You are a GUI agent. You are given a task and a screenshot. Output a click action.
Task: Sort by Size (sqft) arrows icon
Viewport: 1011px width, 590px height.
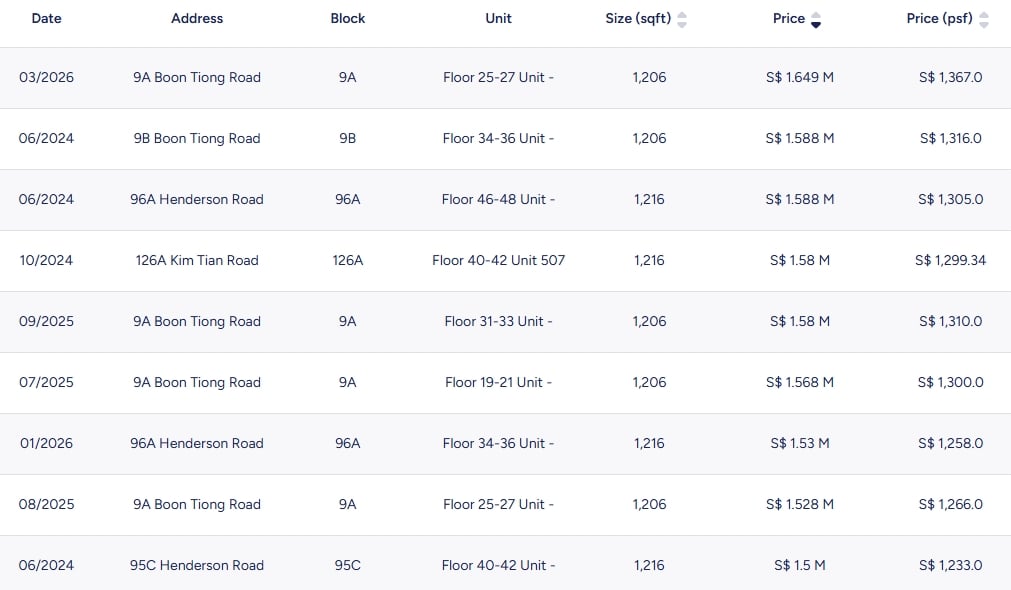point(682,19)
